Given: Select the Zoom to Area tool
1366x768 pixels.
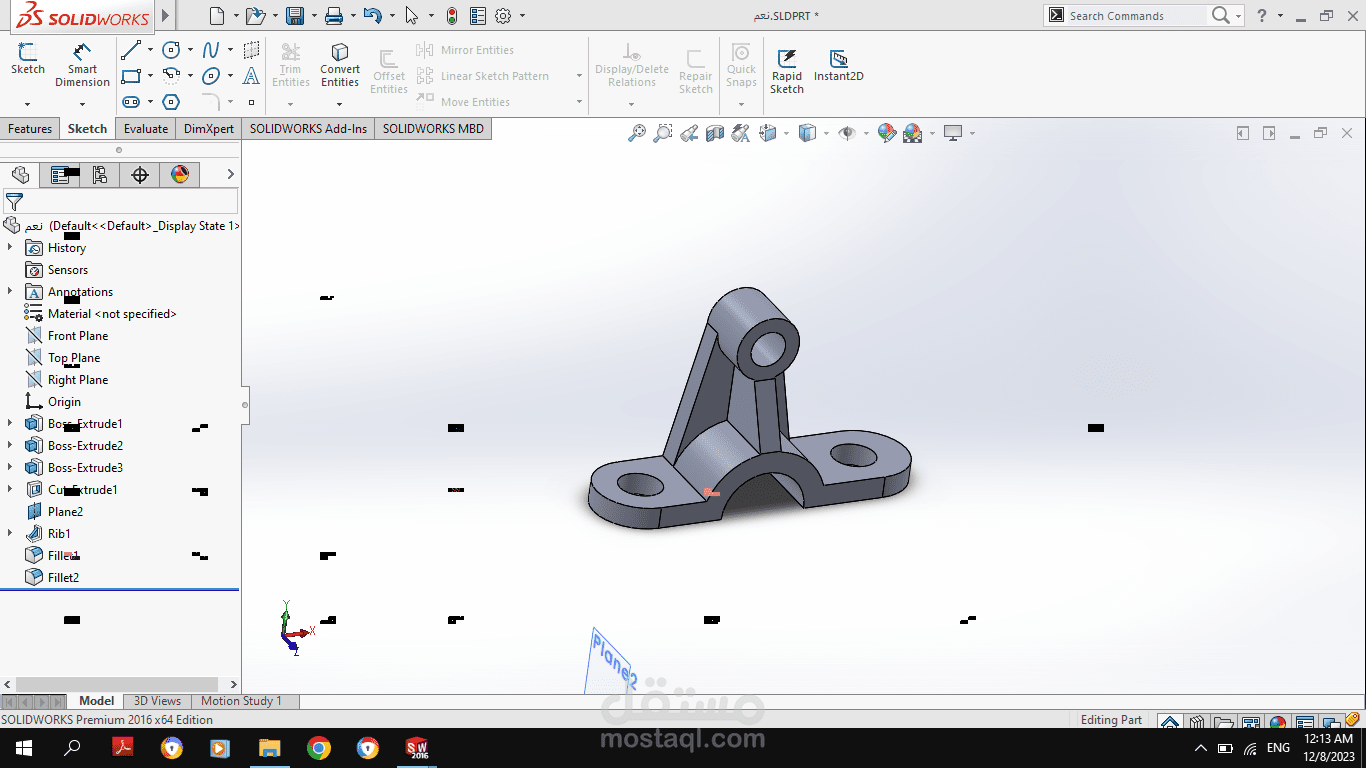Looking at the screenshot, I should coord(663,133).
